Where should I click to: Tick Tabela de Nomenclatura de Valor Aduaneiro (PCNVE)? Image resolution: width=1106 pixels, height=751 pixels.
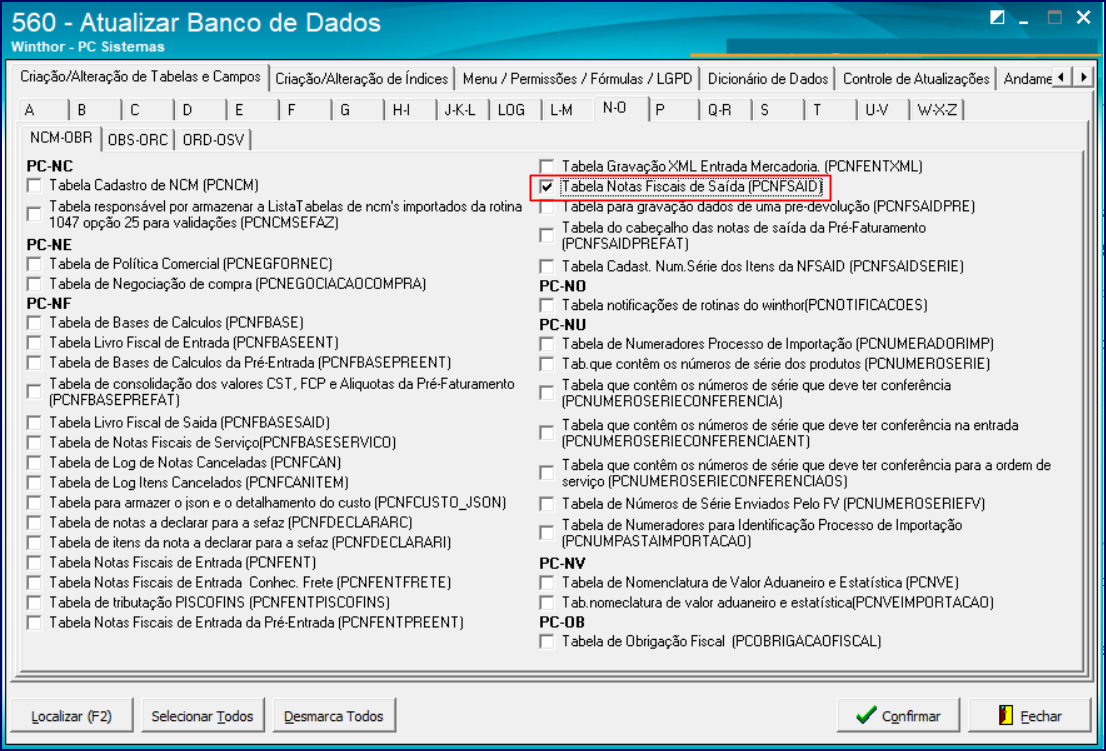tap(547, 582)
